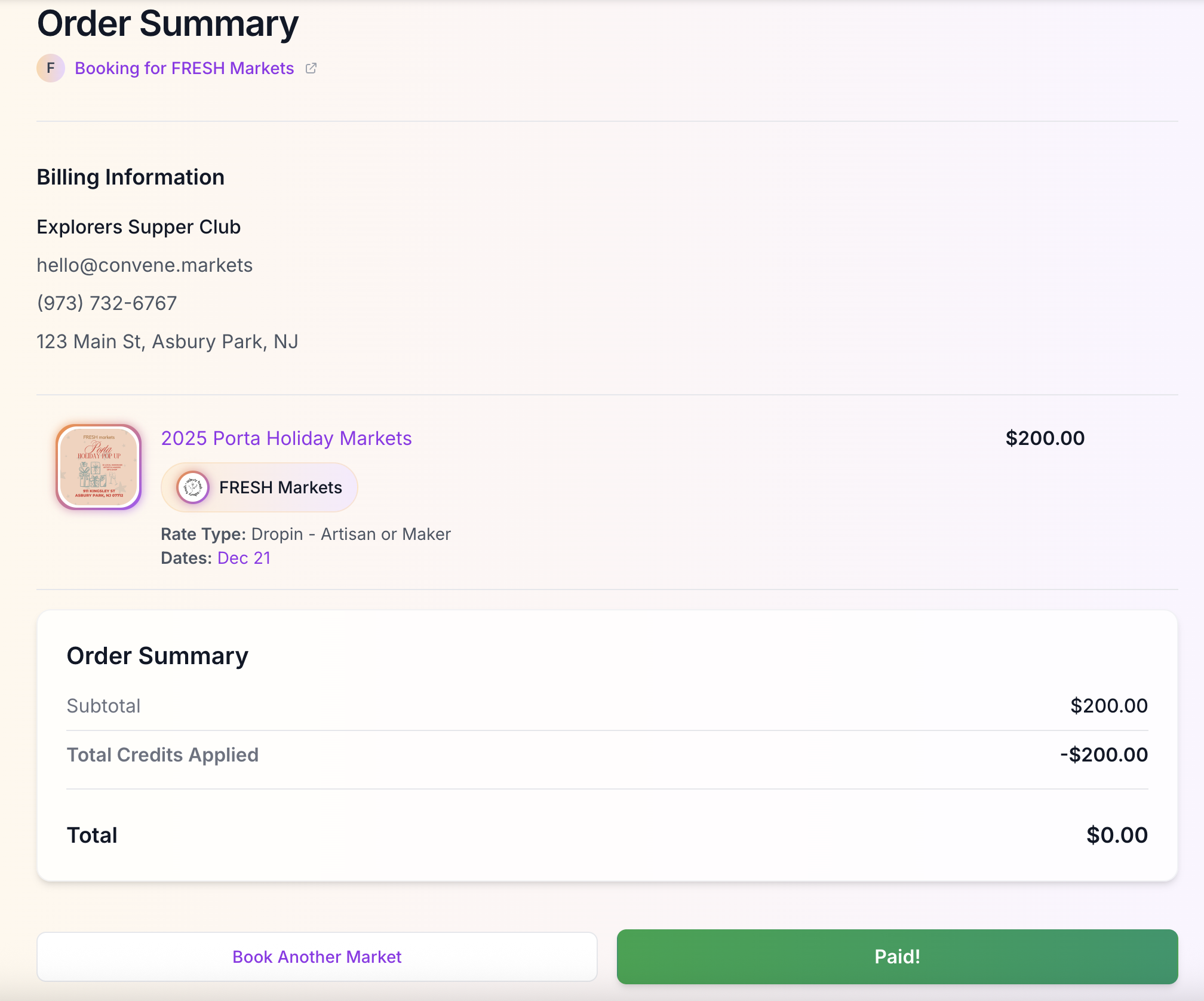Viewport: 1204px width, 1001px height.
Task: Open the 2025 Porta Holiday Markets link
Action: coord(286,438)
